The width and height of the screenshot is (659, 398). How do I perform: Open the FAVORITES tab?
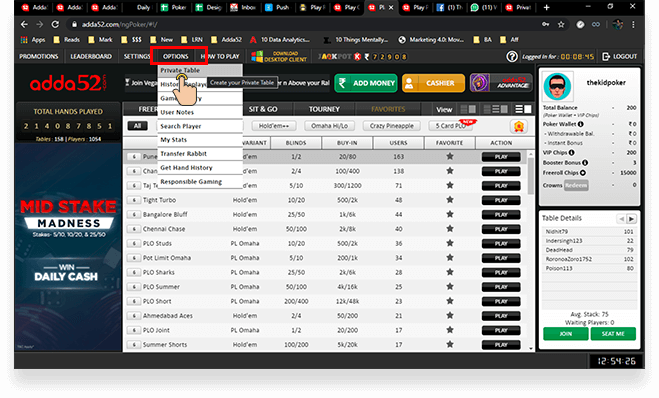pos(388,109)
